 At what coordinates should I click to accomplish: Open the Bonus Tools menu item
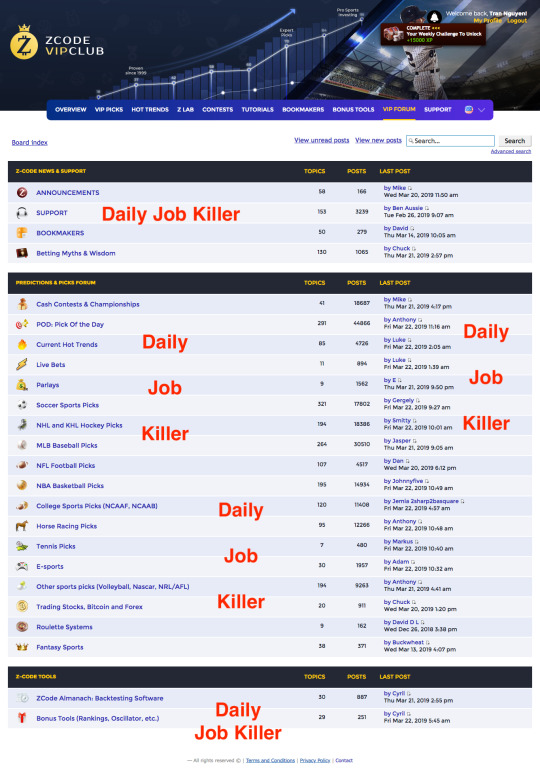[x=353, y=109]
